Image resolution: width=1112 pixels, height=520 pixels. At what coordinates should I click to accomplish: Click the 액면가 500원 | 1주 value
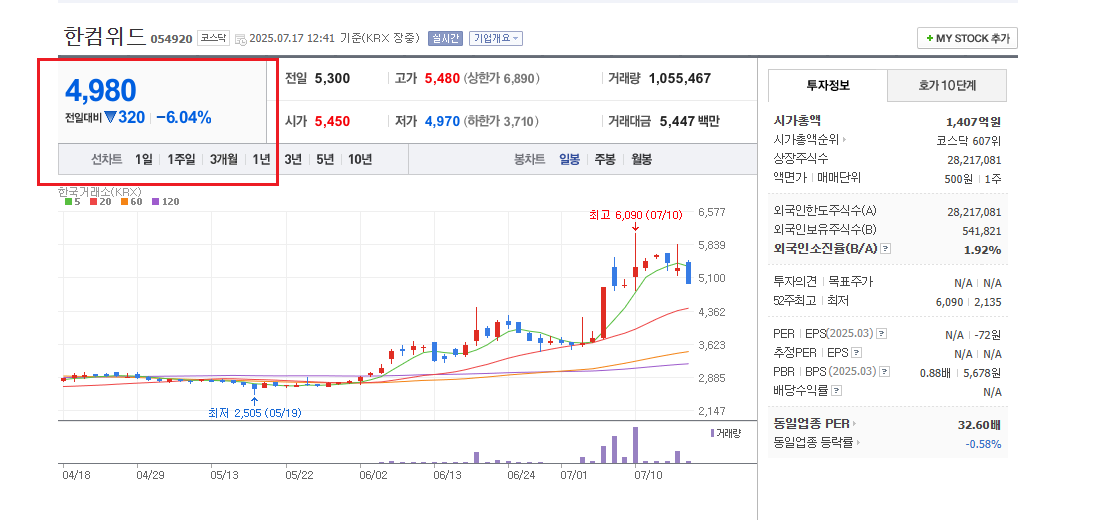[x=973, y=179]
